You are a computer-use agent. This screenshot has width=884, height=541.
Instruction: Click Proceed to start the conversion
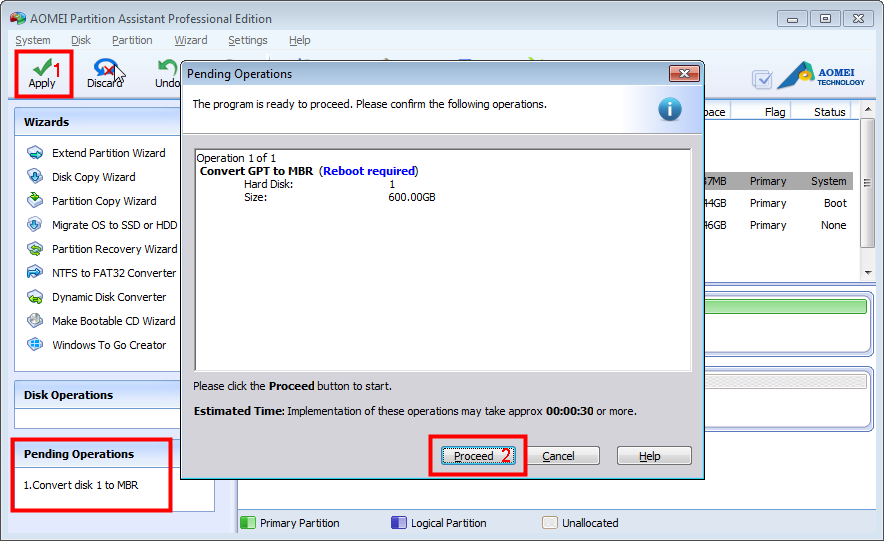point(478,455)
